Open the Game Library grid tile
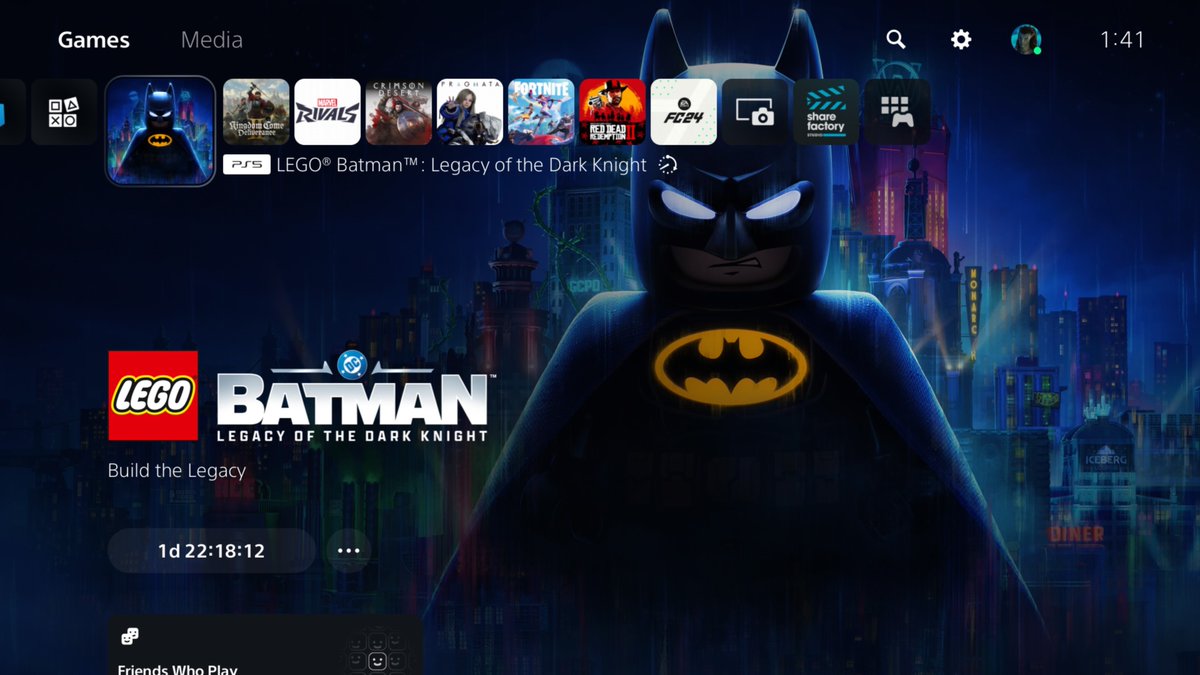The height and width of the screenshot is (675, 1200). (898, 112)
